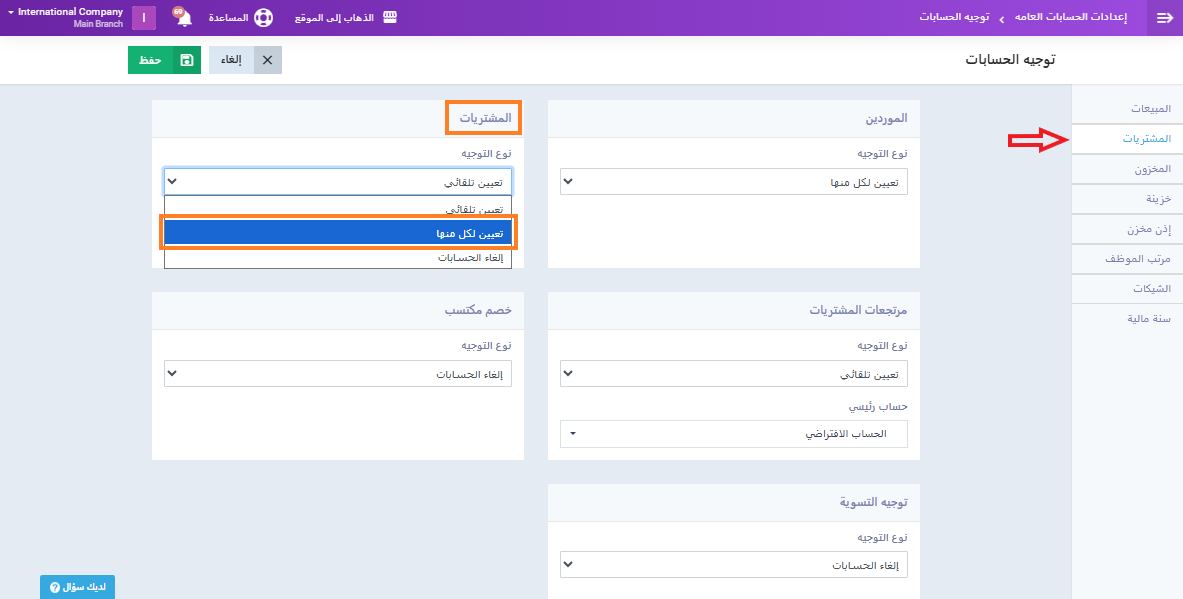Click the help lifebuoy icon

pyautogui.click(x=263, y=18)
